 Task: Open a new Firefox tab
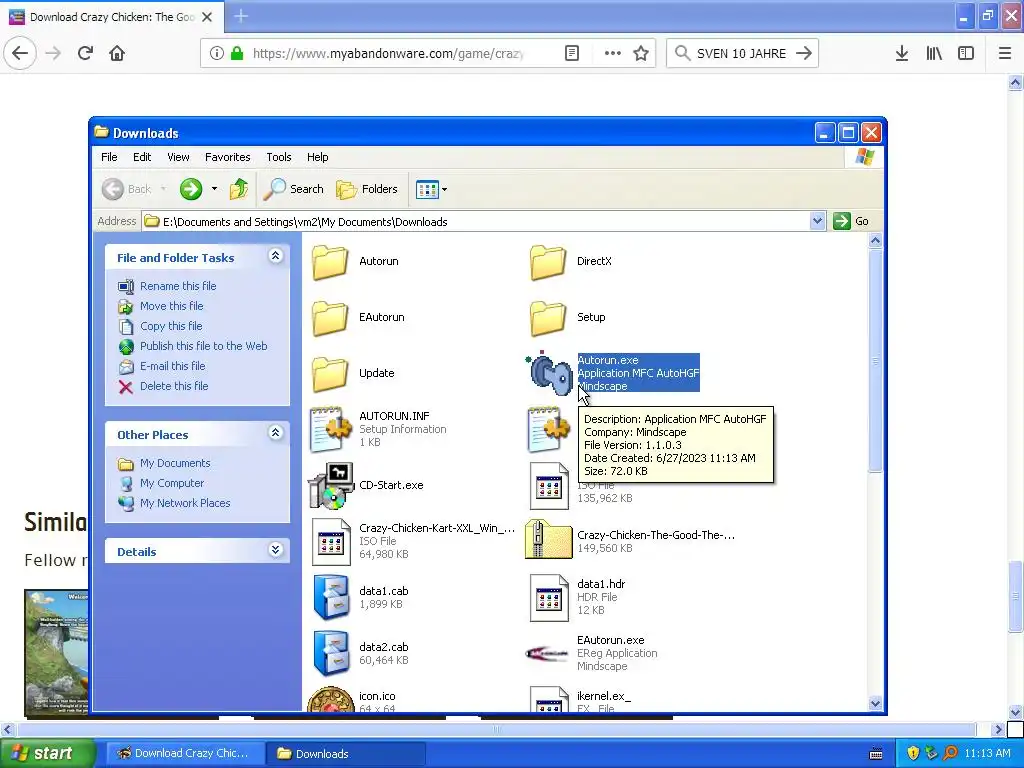241,16
